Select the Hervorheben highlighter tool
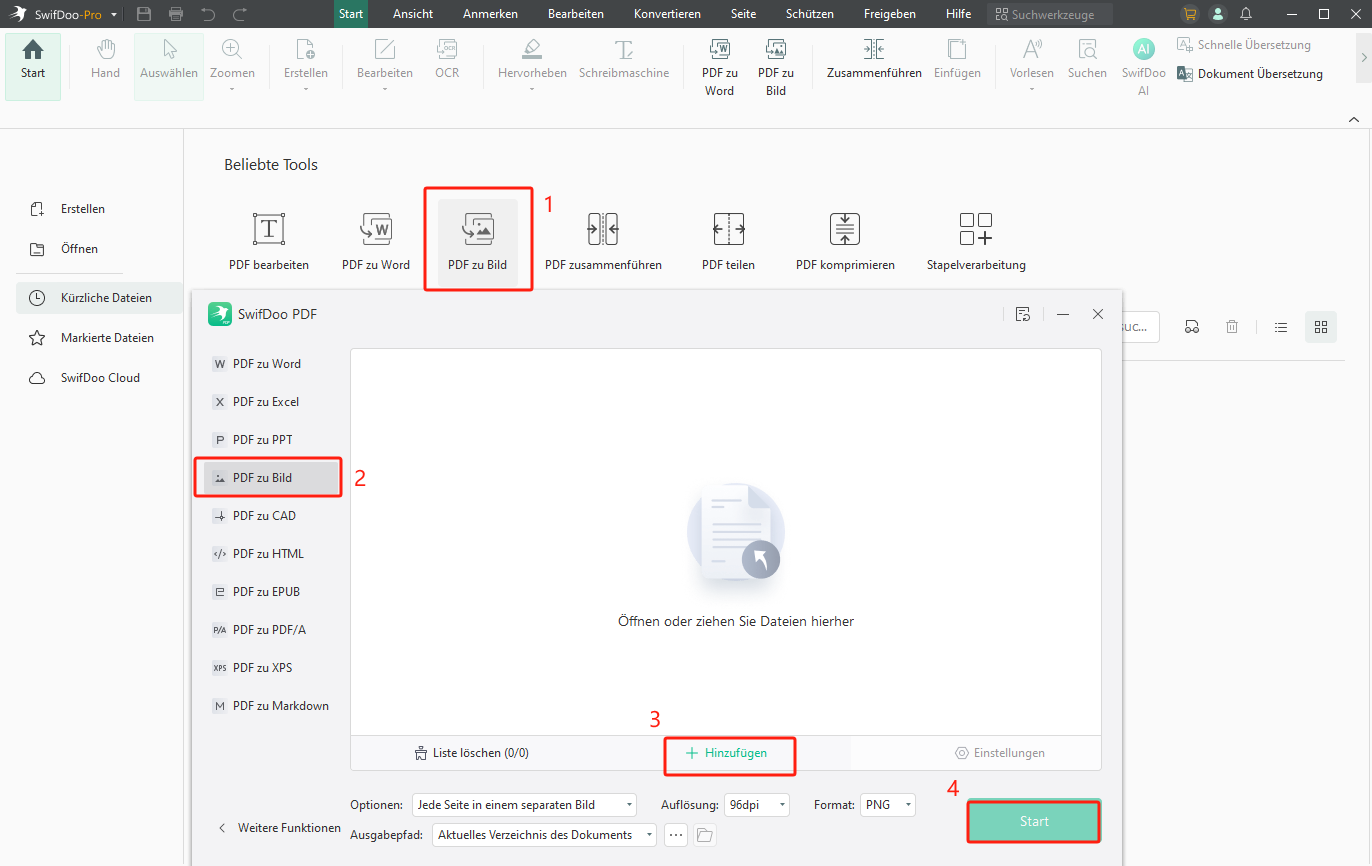This screenshot has height=866, width=1372. (x=532, y=64)
